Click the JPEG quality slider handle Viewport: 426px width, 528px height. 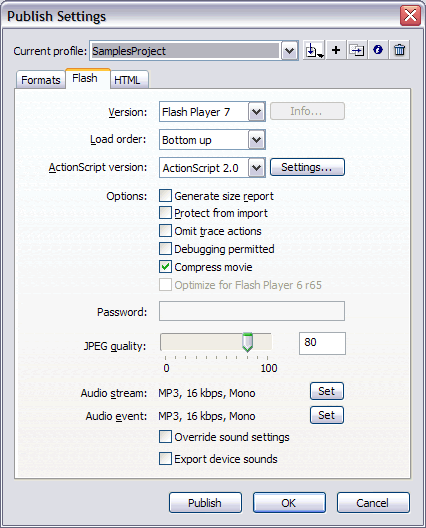click(x=248, y=342)
